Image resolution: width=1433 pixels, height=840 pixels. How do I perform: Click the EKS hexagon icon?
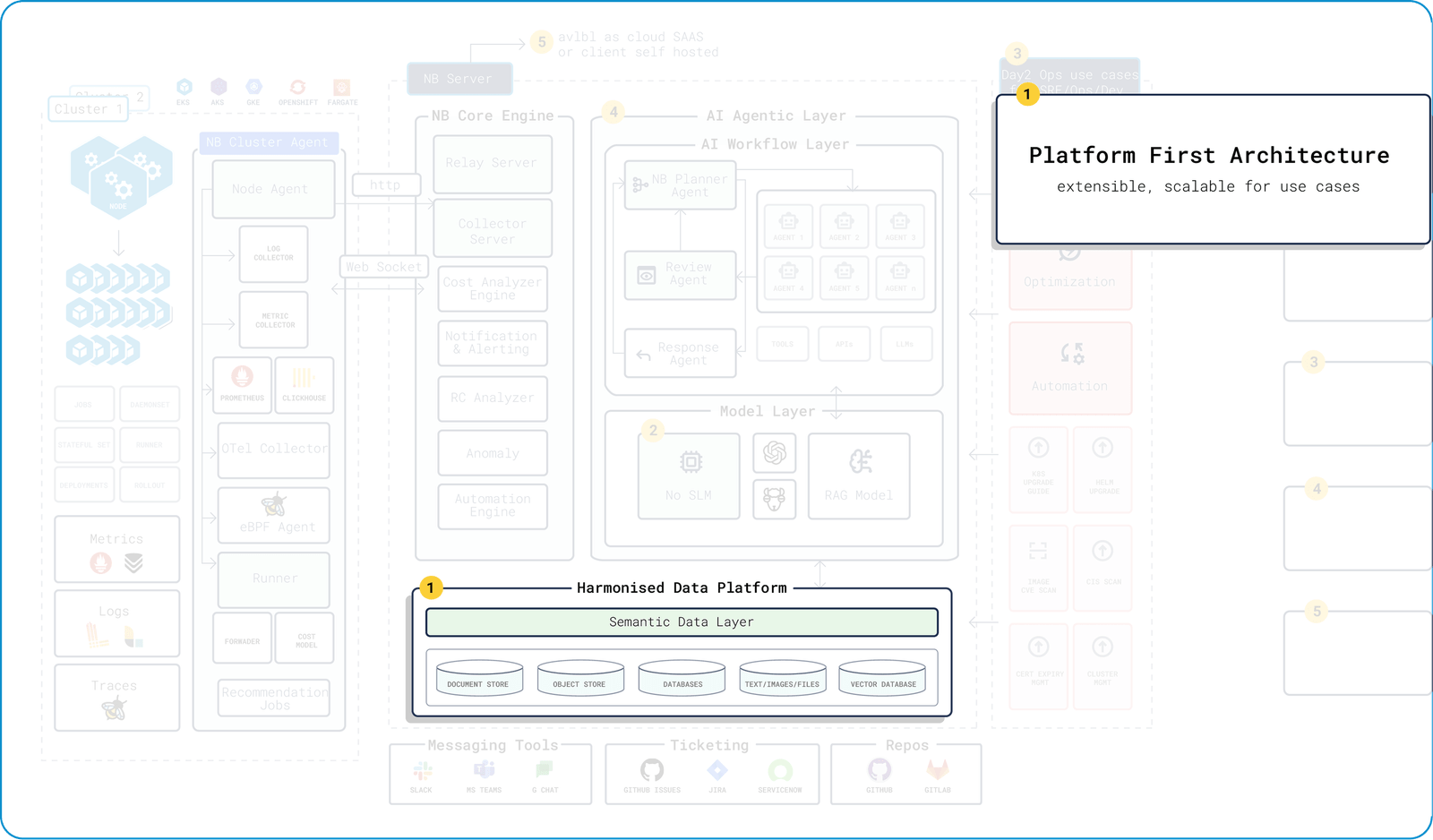tap(184, 87)
